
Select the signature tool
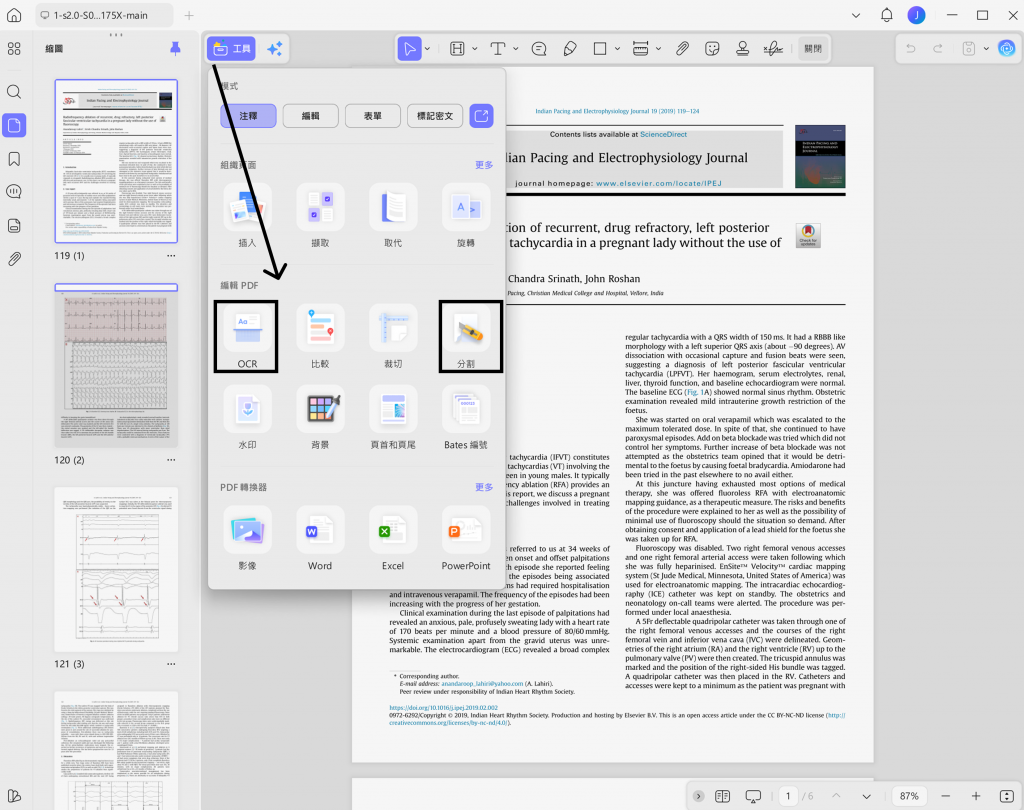(x=773, y=48)
